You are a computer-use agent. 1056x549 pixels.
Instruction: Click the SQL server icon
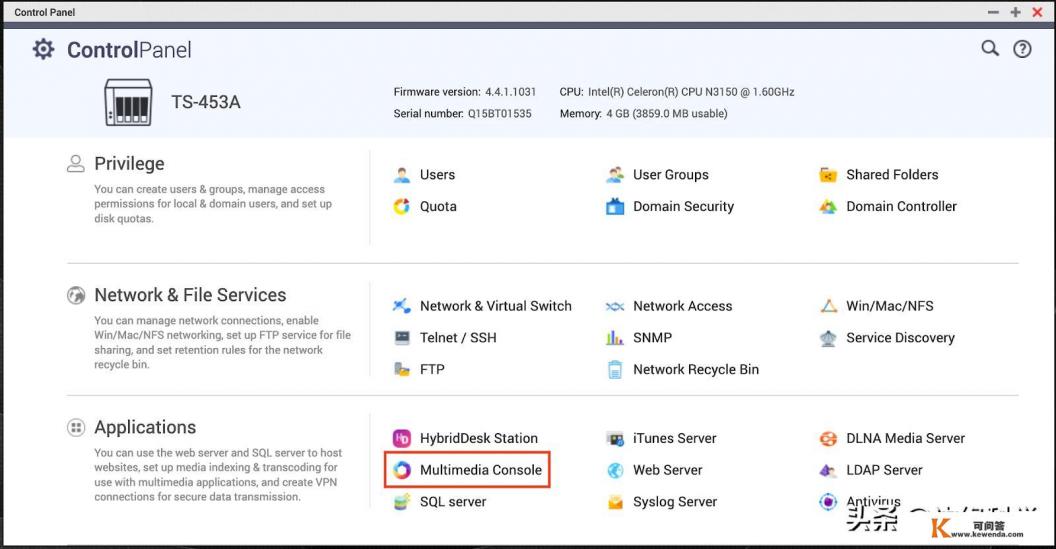402,502
